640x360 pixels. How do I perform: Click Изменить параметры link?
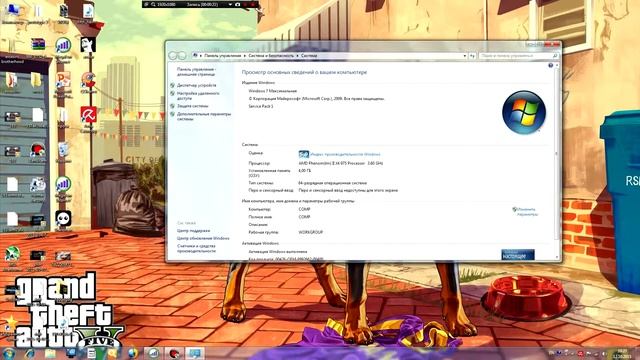(527, 212)
